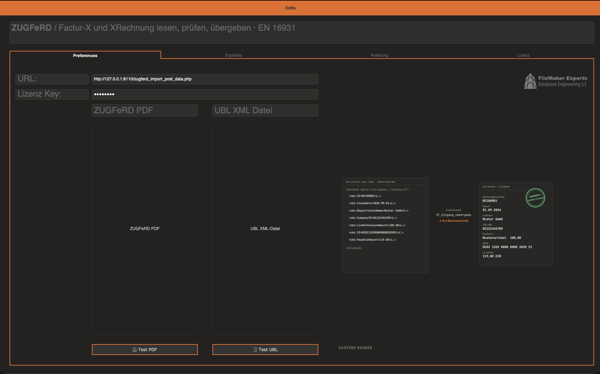Click the 'Lizenz Key:' field label
The image size is (600, 374).
[52, 94]
